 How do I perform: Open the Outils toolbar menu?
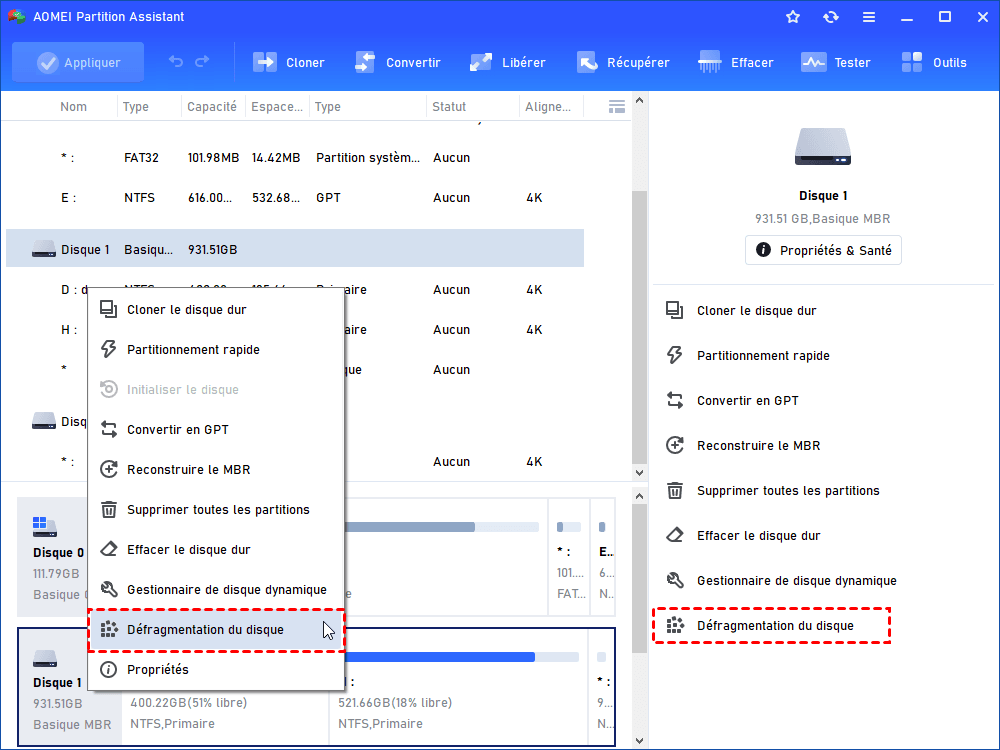click(x=934, y=62)
